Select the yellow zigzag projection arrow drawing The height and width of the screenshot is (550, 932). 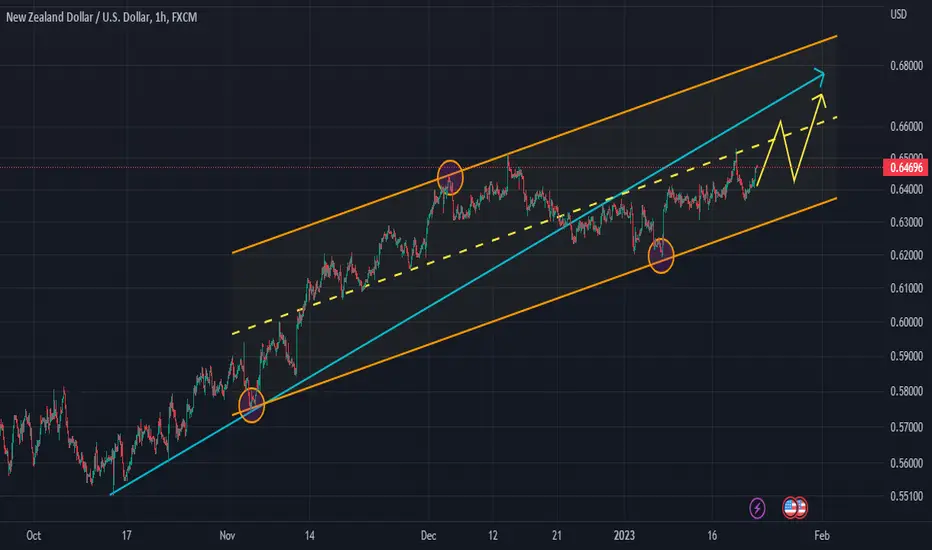pos(791,140)
